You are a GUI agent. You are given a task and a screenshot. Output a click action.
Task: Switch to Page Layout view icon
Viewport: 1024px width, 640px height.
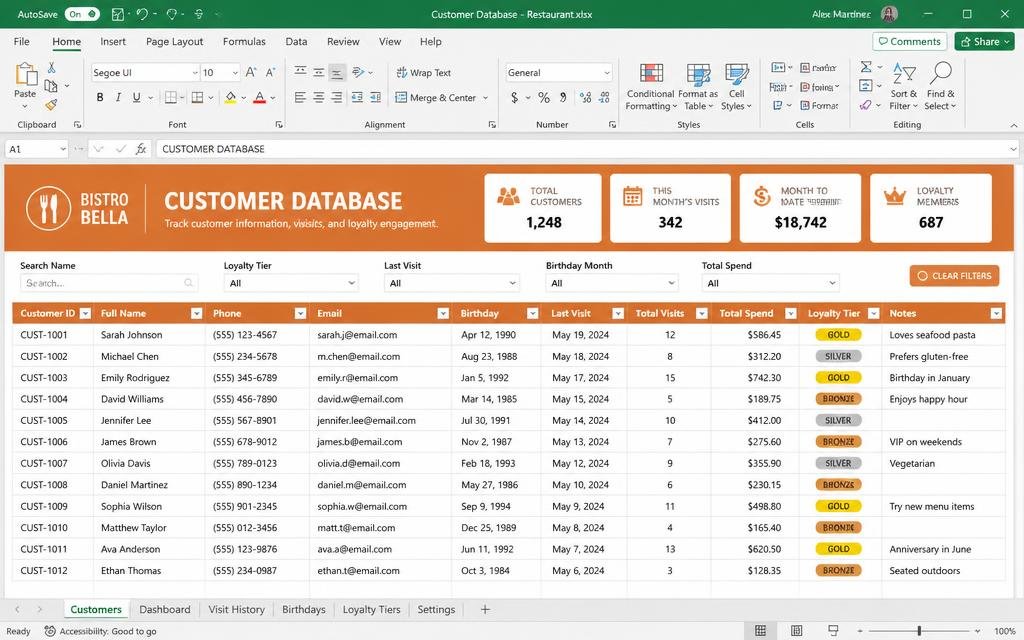[797, 631]
